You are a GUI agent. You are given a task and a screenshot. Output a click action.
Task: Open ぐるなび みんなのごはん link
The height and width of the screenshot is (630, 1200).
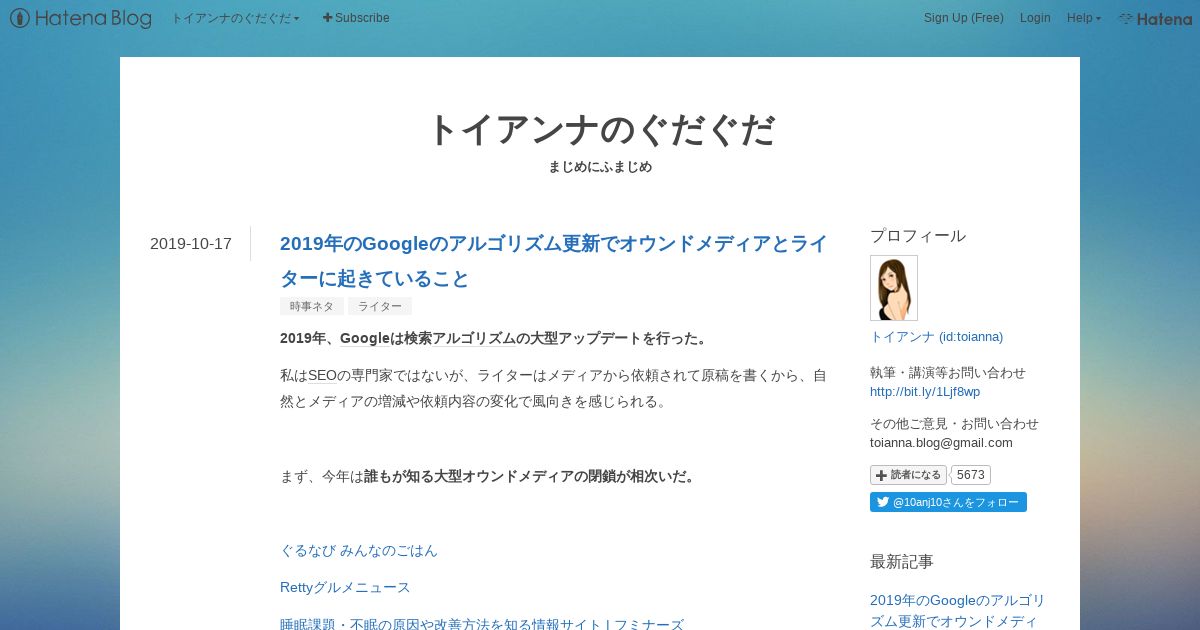coord(359,550)
